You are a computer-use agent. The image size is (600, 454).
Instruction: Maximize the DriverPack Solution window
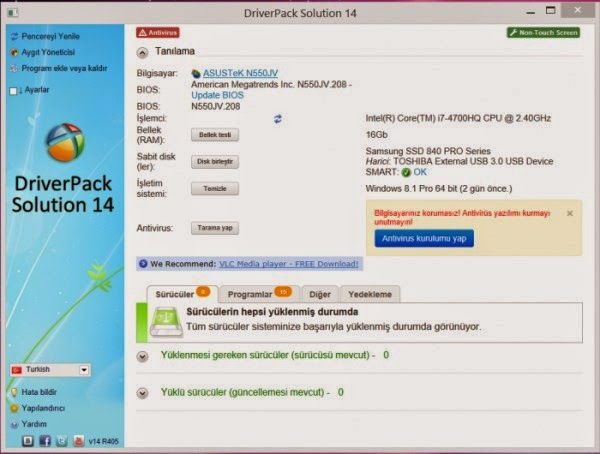click(x=550, y=11)
